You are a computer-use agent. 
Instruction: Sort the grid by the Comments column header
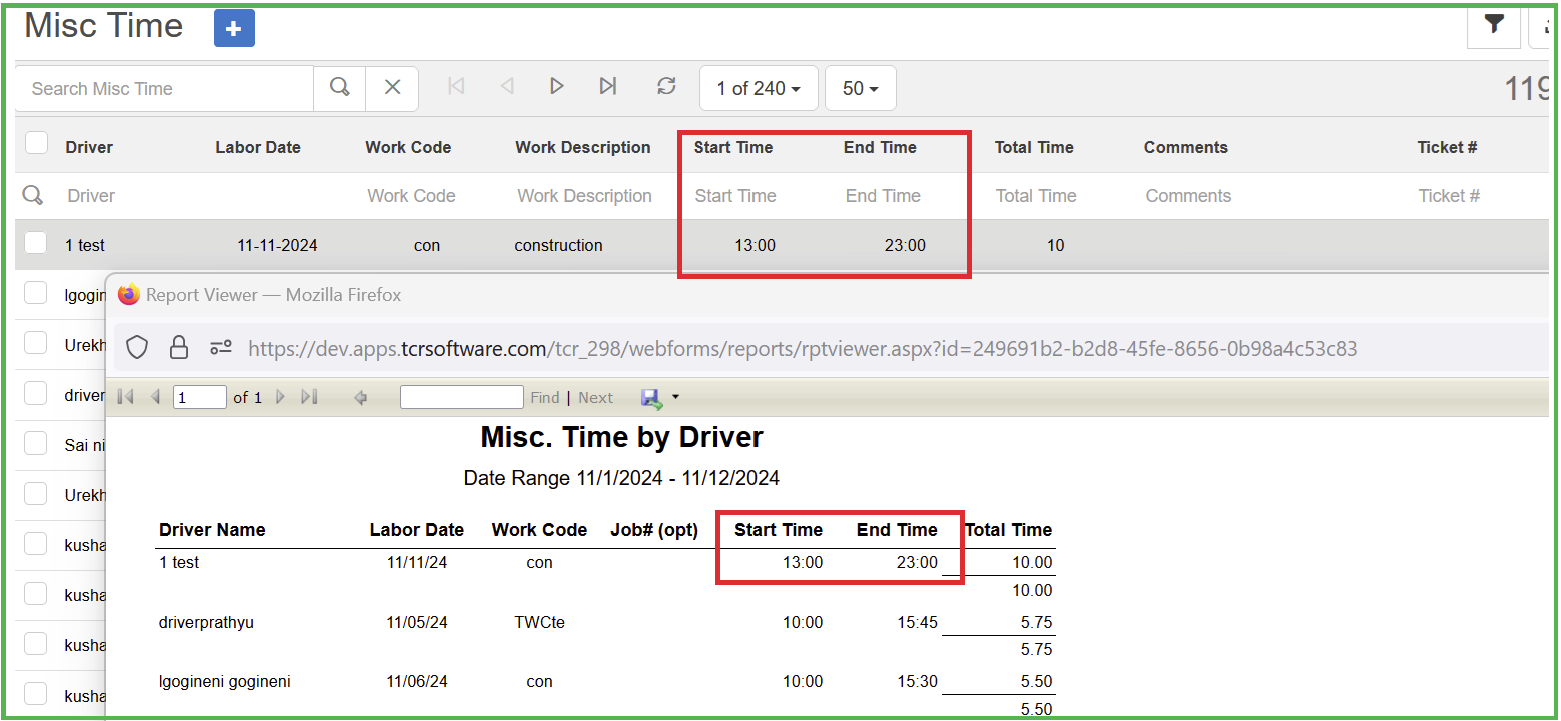point(1186,147)
